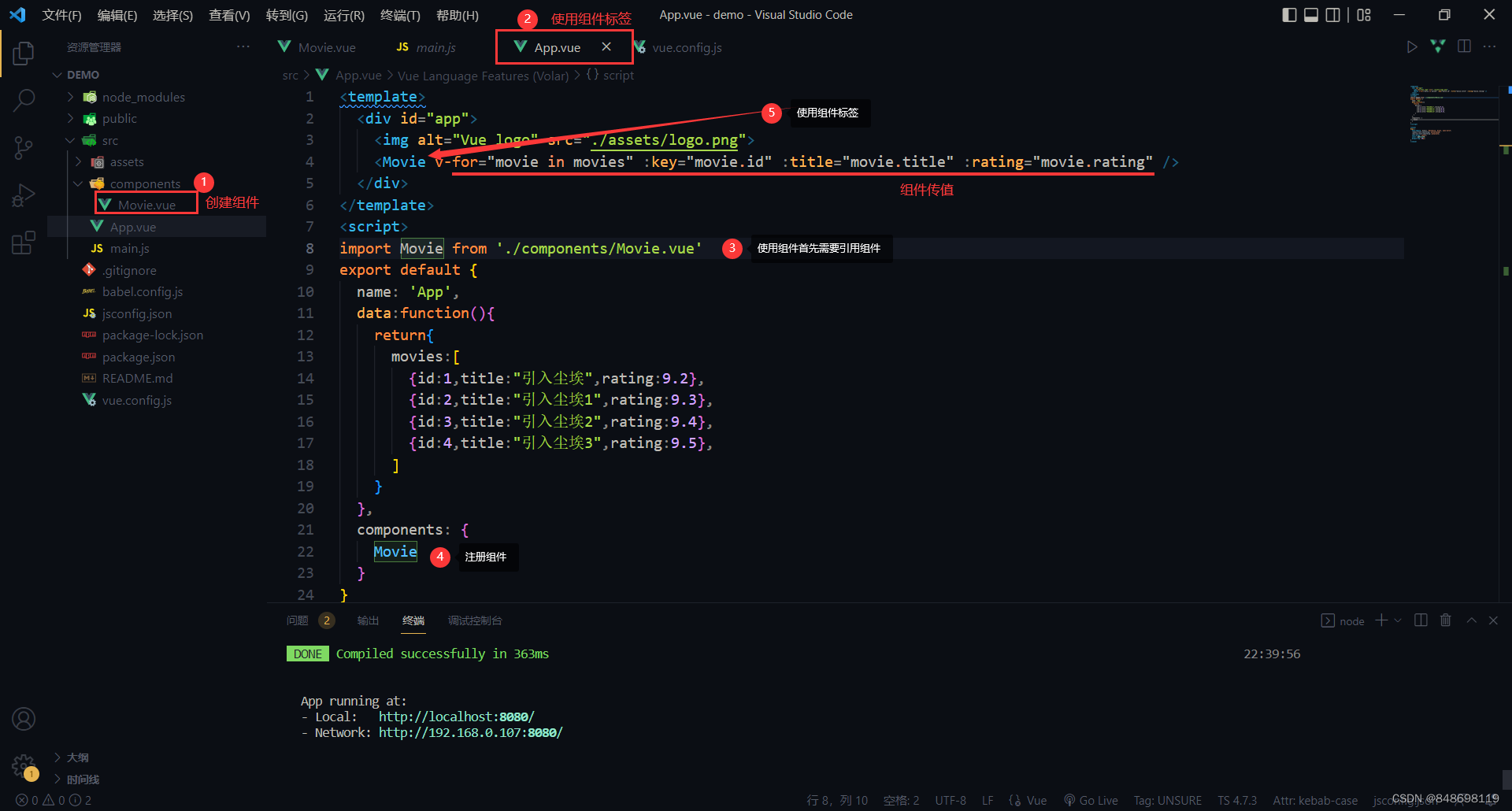Image resolution: width=1512 pixels, height=811 pixels.
Task: Open the Accounts menu icon
Action: pyautogui.click(x=24, y=719)
